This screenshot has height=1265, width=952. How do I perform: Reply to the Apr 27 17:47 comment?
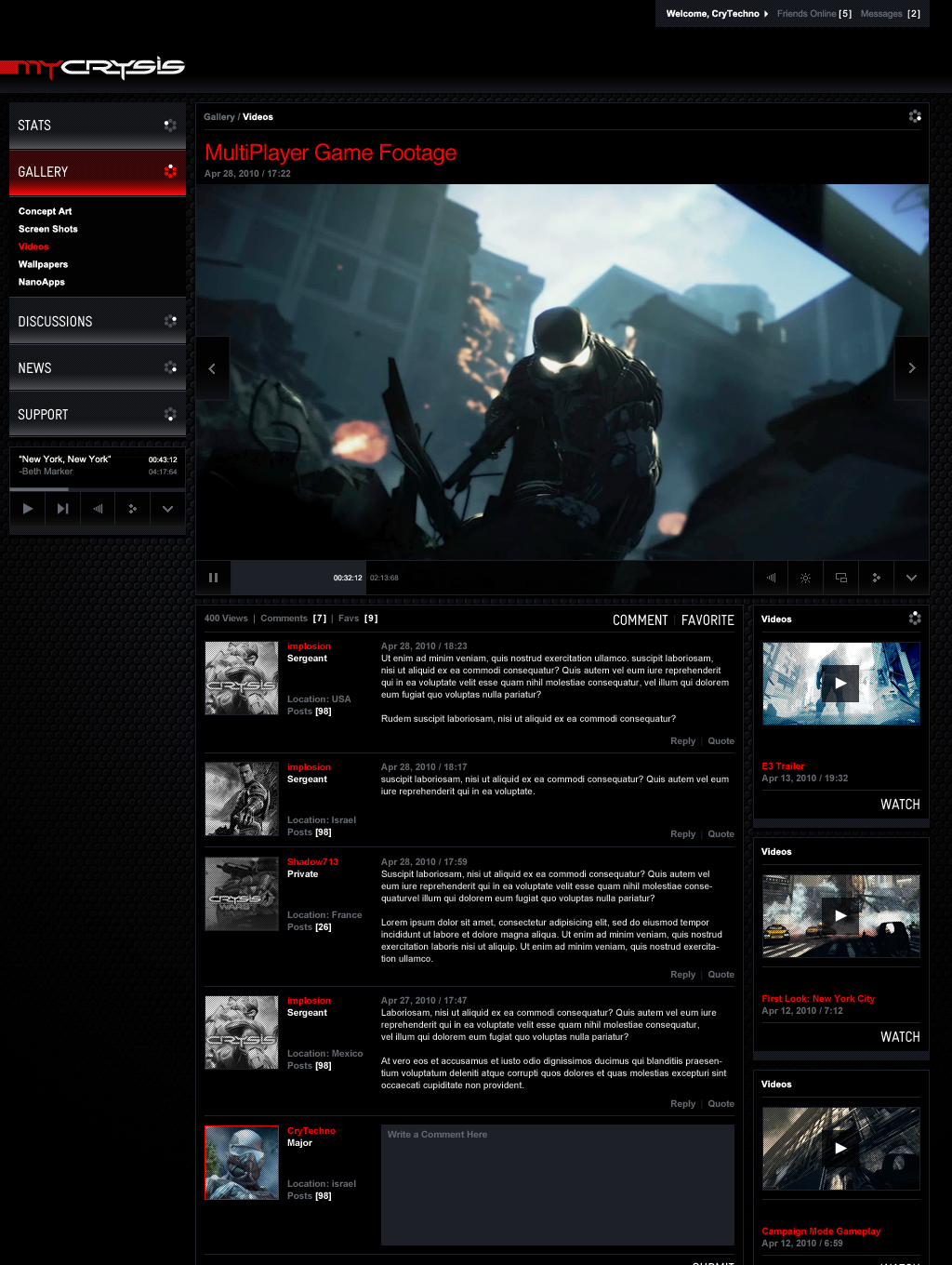coord(682,1104)
